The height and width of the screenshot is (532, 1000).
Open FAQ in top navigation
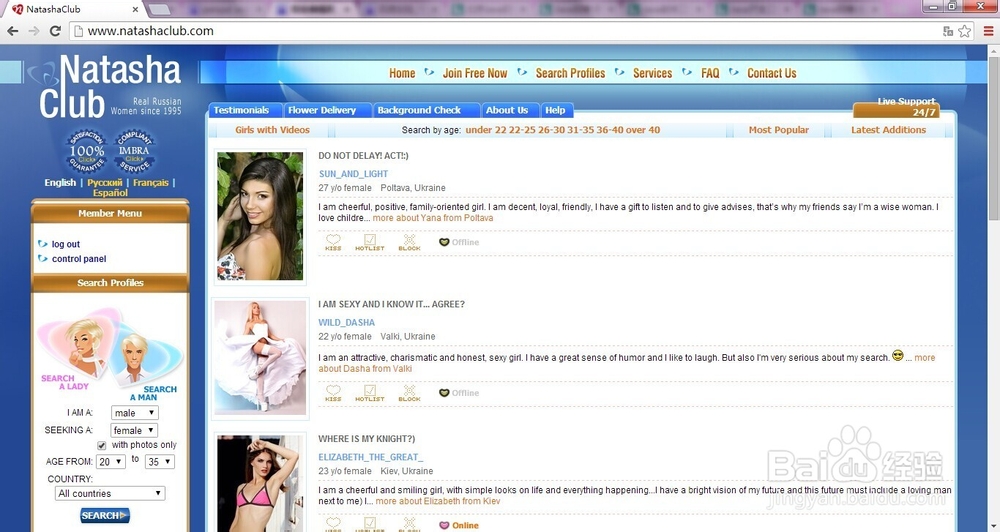pos(710,73)
